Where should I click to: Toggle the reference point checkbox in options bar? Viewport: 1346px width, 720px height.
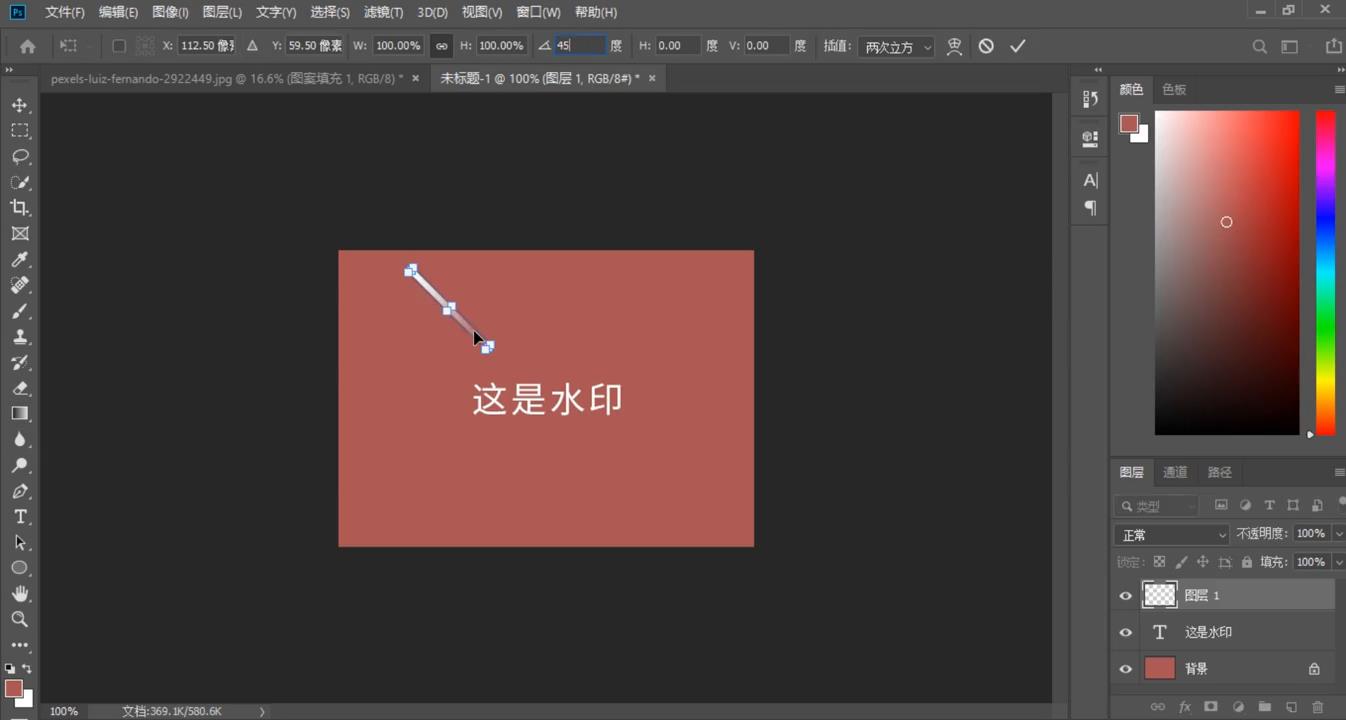(x=119, y=46)
